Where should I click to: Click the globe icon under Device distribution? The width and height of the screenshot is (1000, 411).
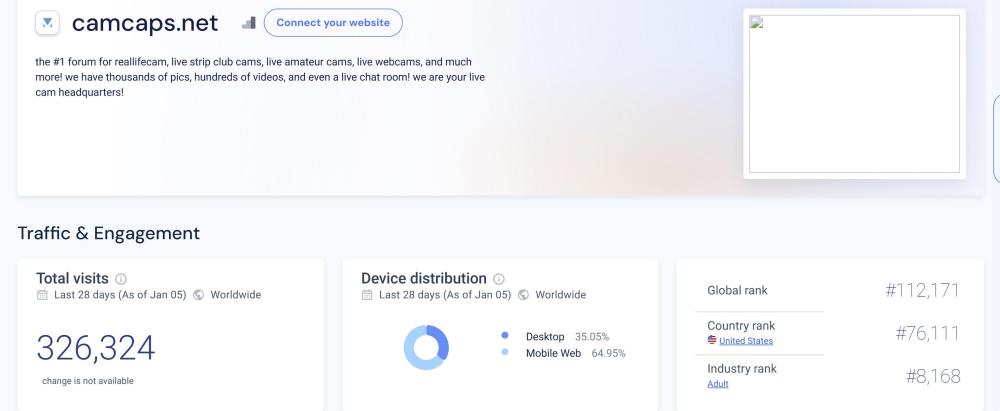(523, 295)
